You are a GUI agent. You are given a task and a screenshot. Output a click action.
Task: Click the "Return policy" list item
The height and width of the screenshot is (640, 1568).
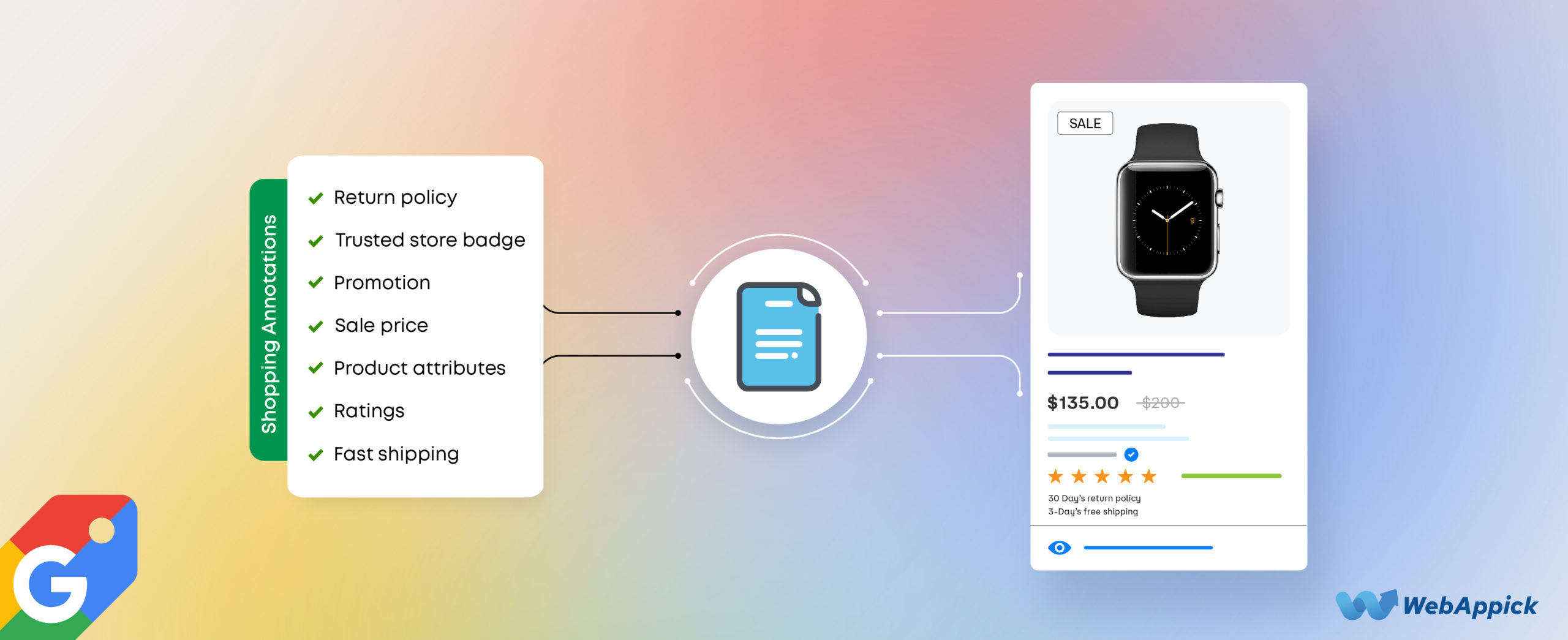pyautogui.click(x=395, y=198)
